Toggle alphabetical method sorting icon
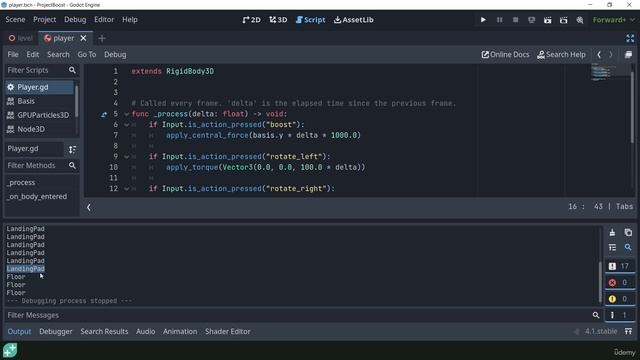 72,149
